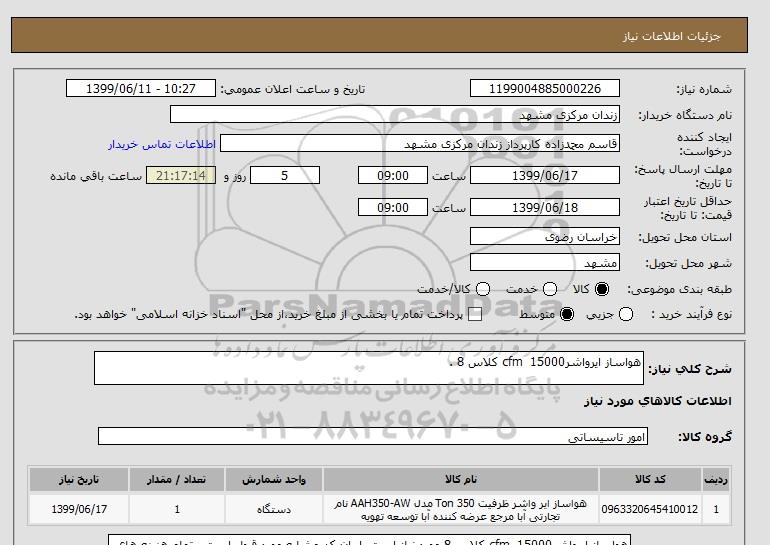Click the need date cell 1399/06/17 in the table
Viewport: 770px width, 545px height.
pos(79,509)
